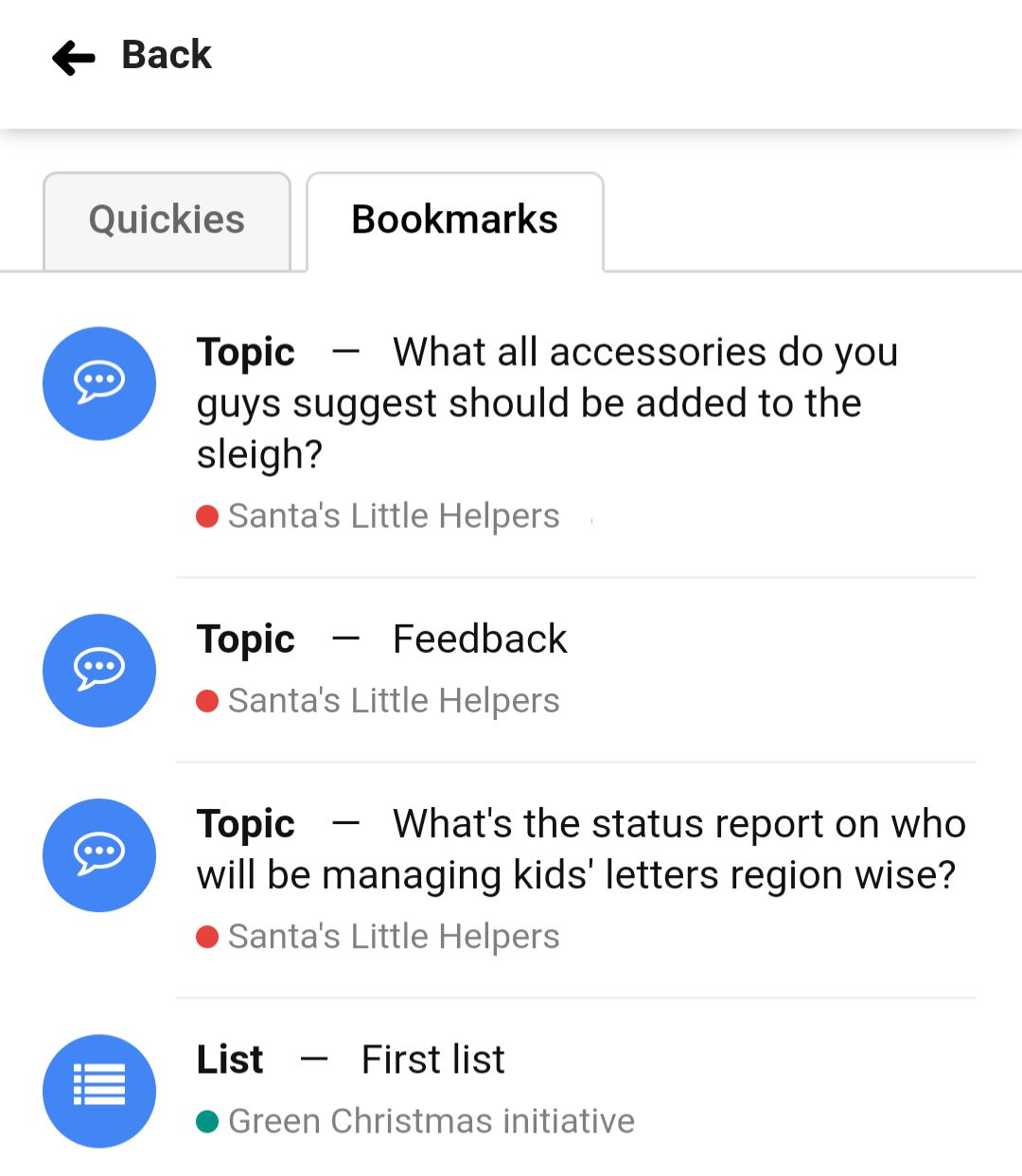Tap Green Christmas initiative label
This screenshot has height=1176, width=1022.
pos(432,1121)
